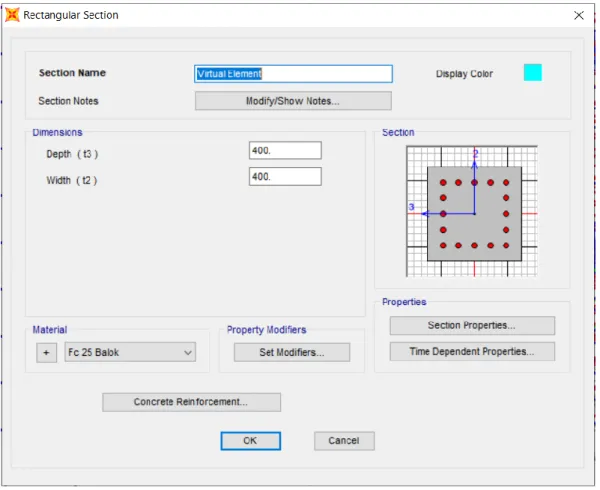Click the Cancel button
The width and height of the screenshot is (600, 490).
coord(344,441)
